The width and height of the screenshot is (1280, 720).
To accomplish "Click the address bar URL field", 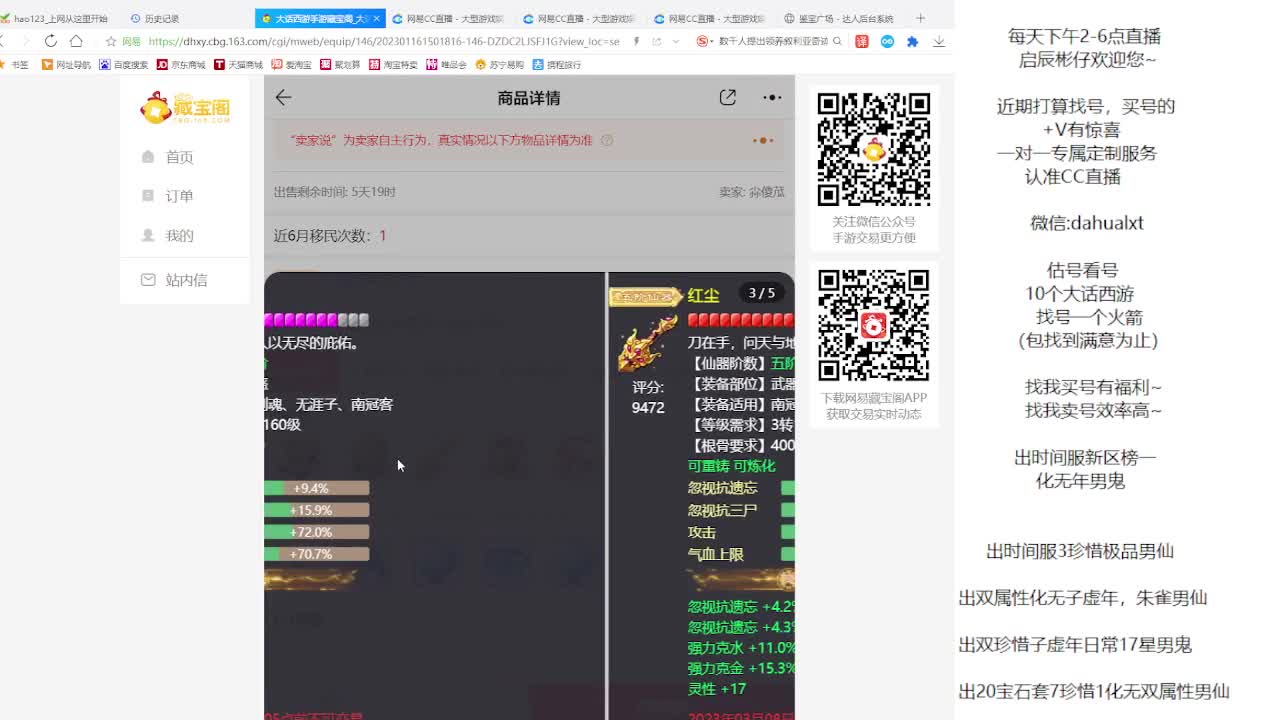I will (384, 41).
